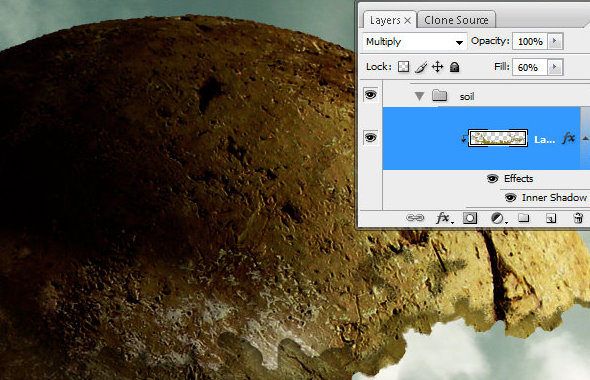590x380 pixels.
Task: Open the Opacity slider arrow
Action: (555, 41)
